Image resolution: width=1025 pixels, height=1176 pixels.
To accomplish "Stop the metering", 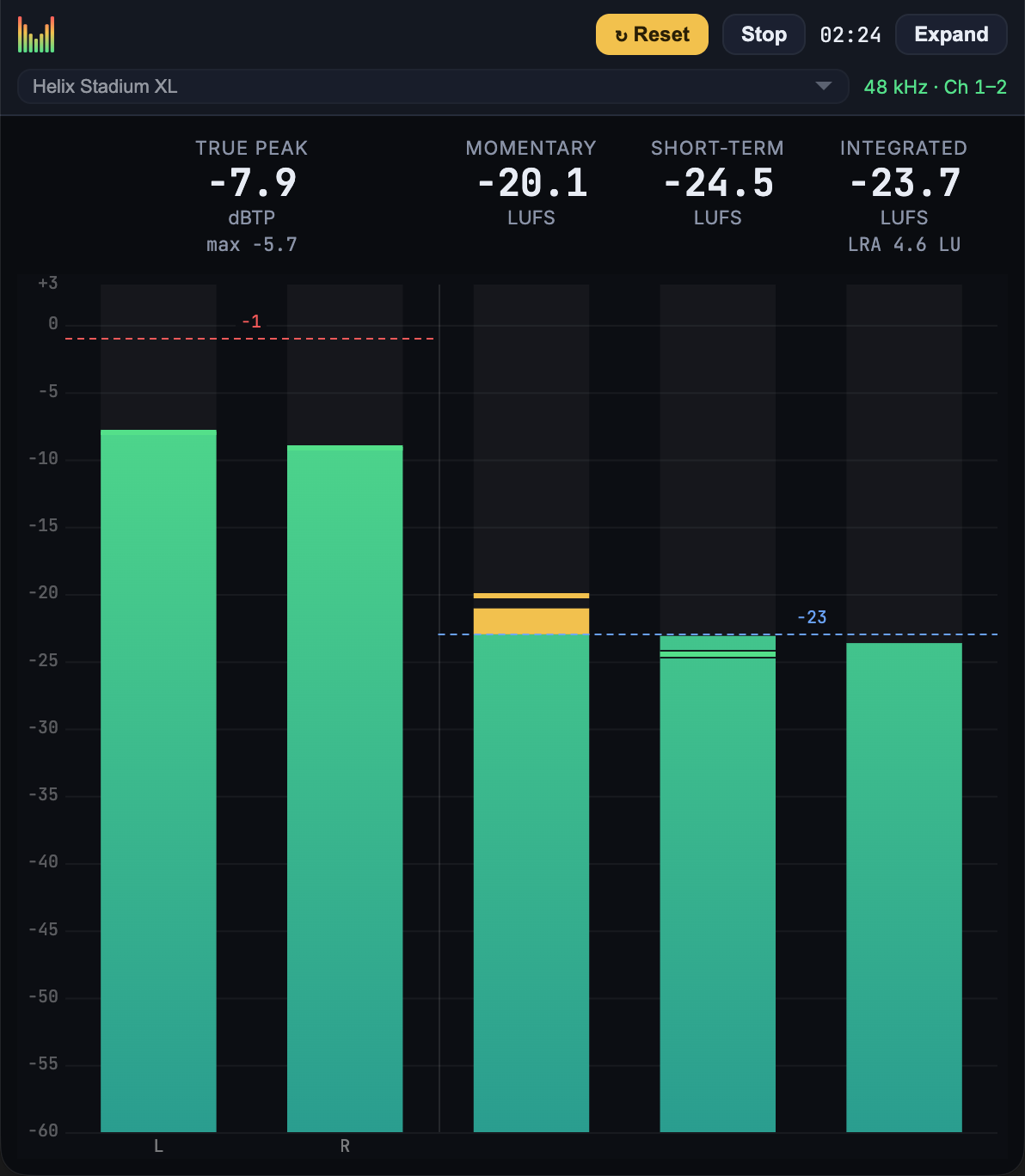I will pos(764,34).
